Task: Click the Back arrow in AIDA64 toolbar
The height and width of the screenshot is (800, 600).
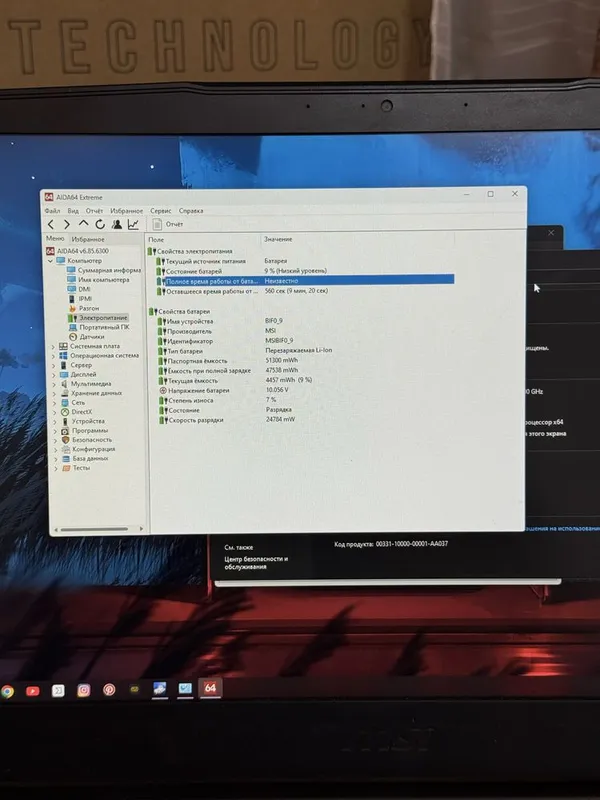Action: 51,224
